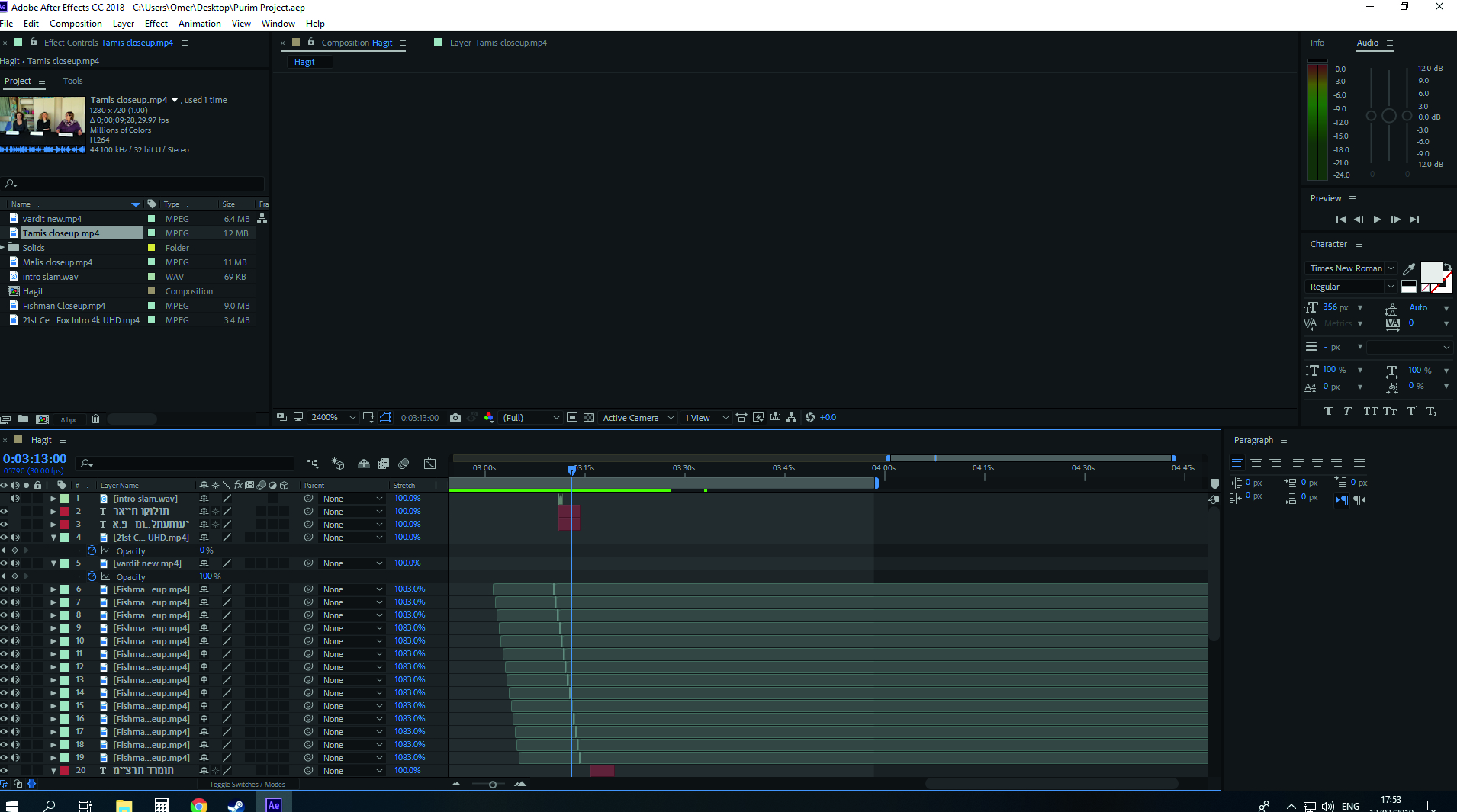
Task: Apply Superscript text style
Action: 1412,411
